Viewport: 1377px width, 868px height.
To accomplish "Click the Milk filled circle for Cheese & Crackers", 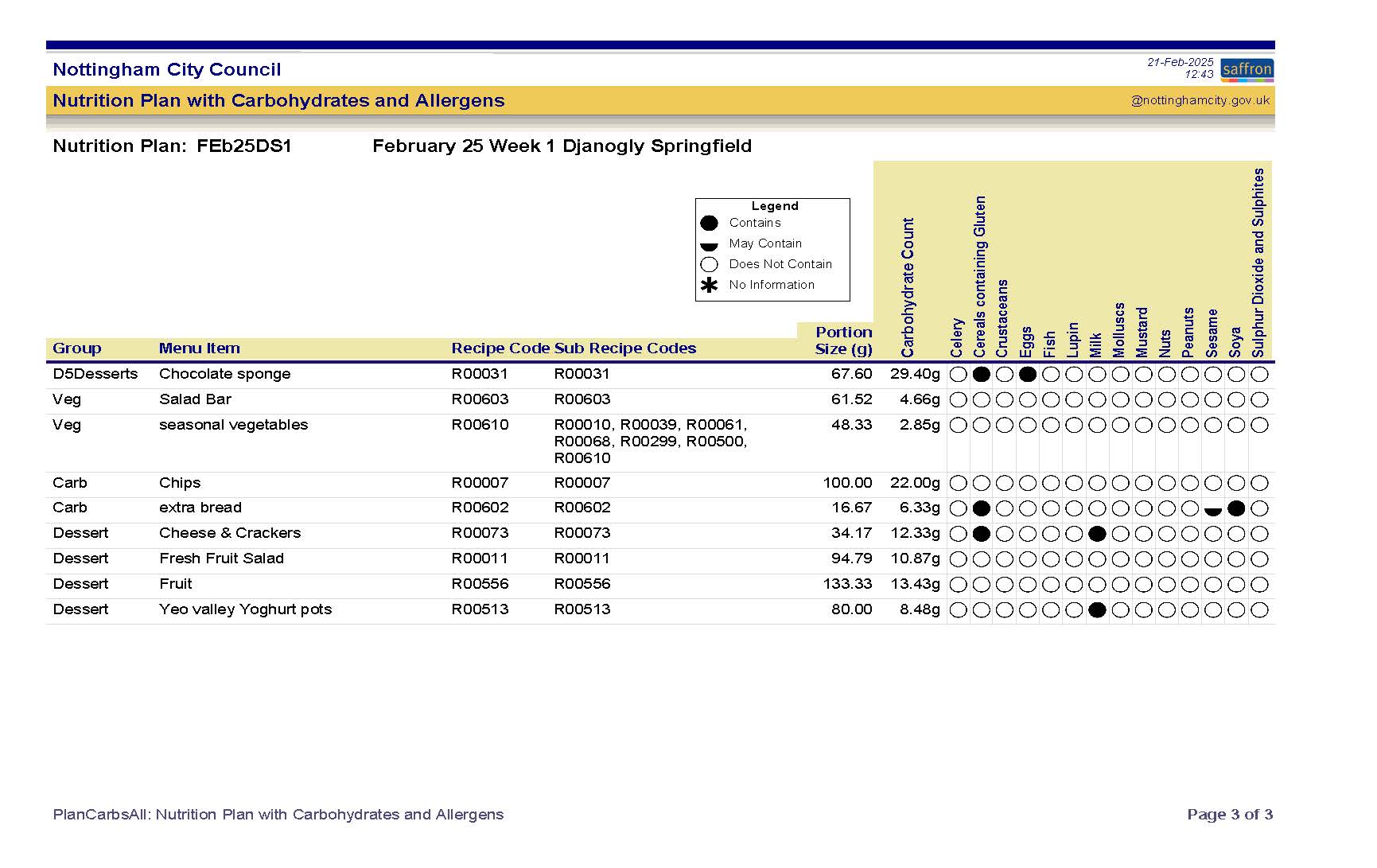I will [x=1097, y=534].
